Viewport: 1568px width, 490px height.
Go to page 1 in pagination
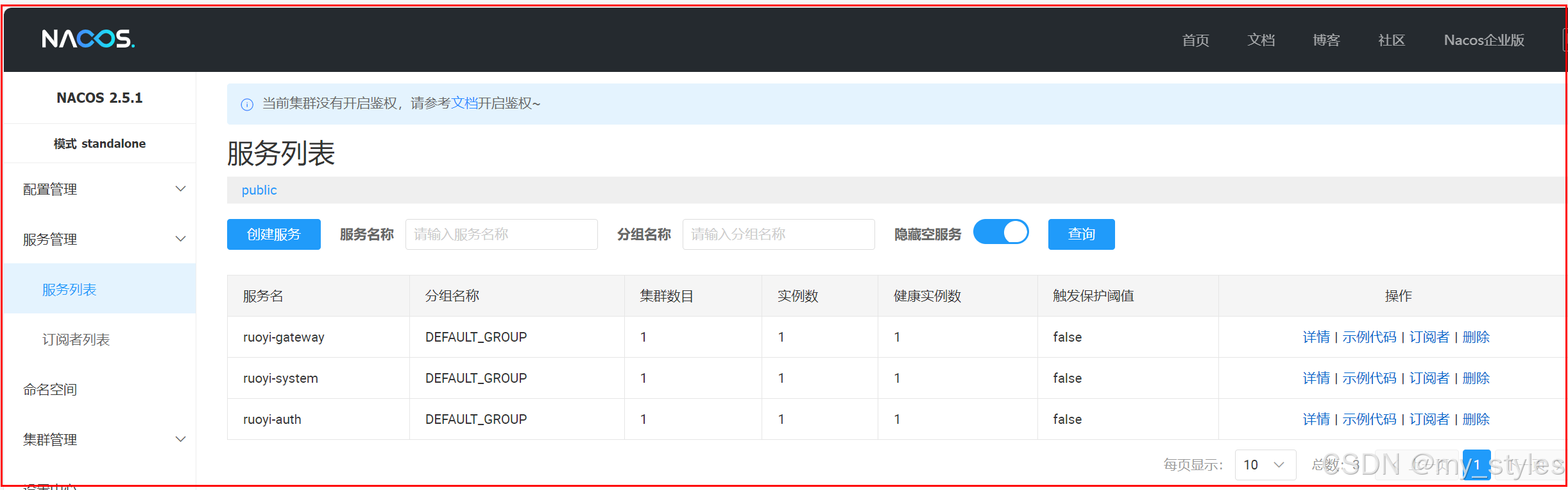click(x=1476, y=464)
